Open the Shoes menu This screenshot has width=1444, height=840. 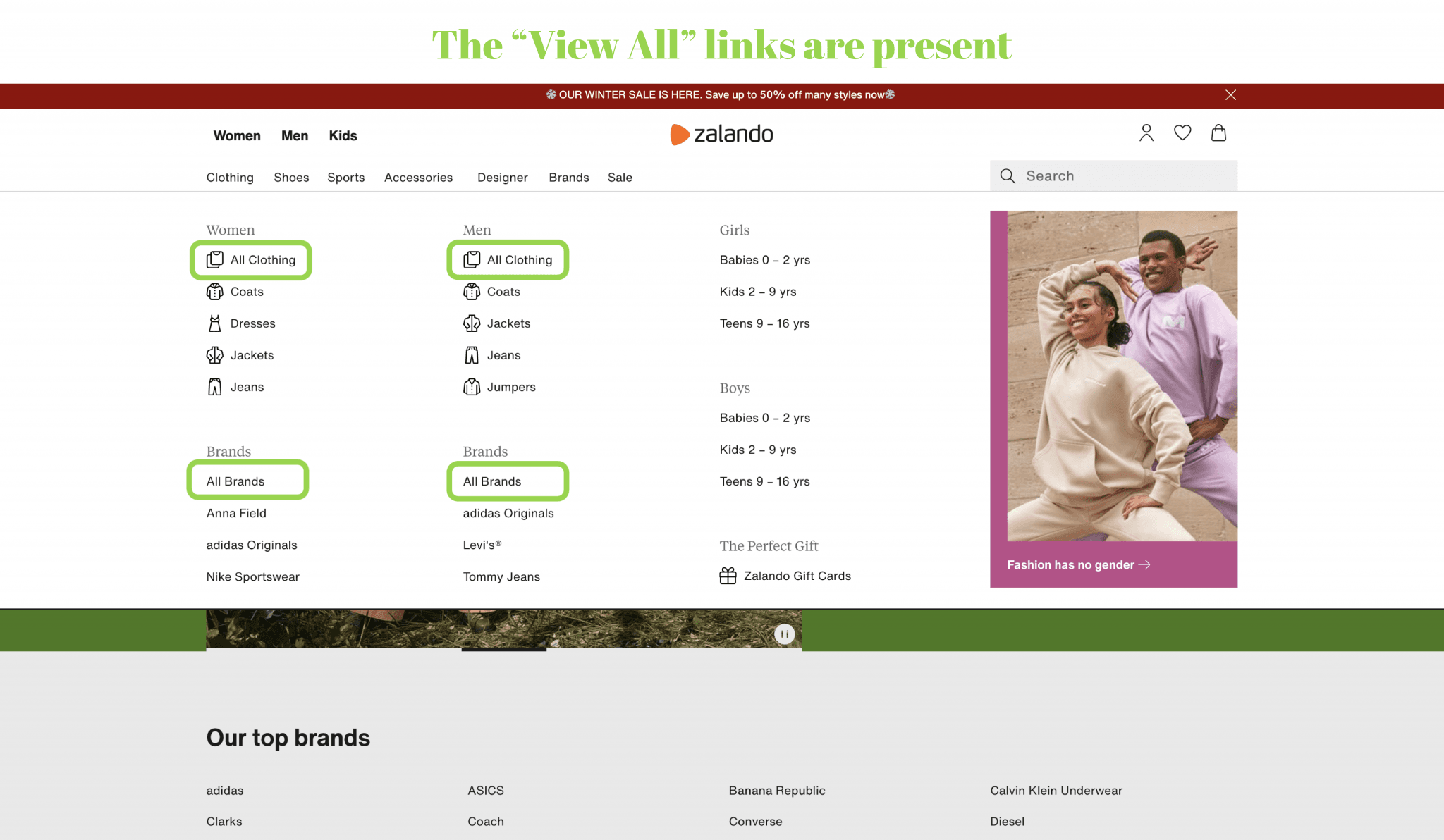point(291,178)
